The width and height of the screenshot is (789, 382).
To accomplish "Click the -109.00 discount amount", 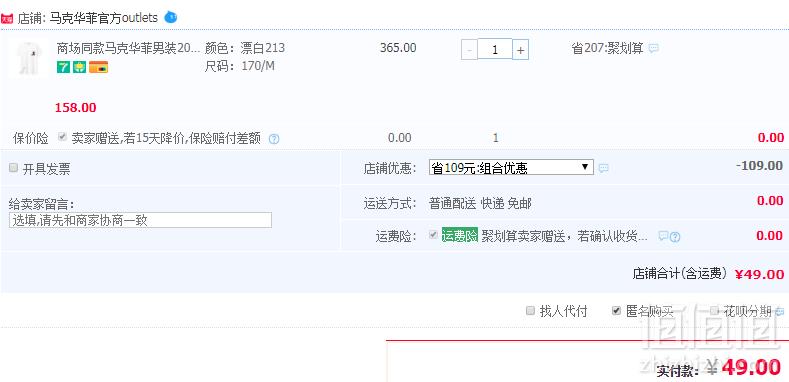I will coord(759,166).
